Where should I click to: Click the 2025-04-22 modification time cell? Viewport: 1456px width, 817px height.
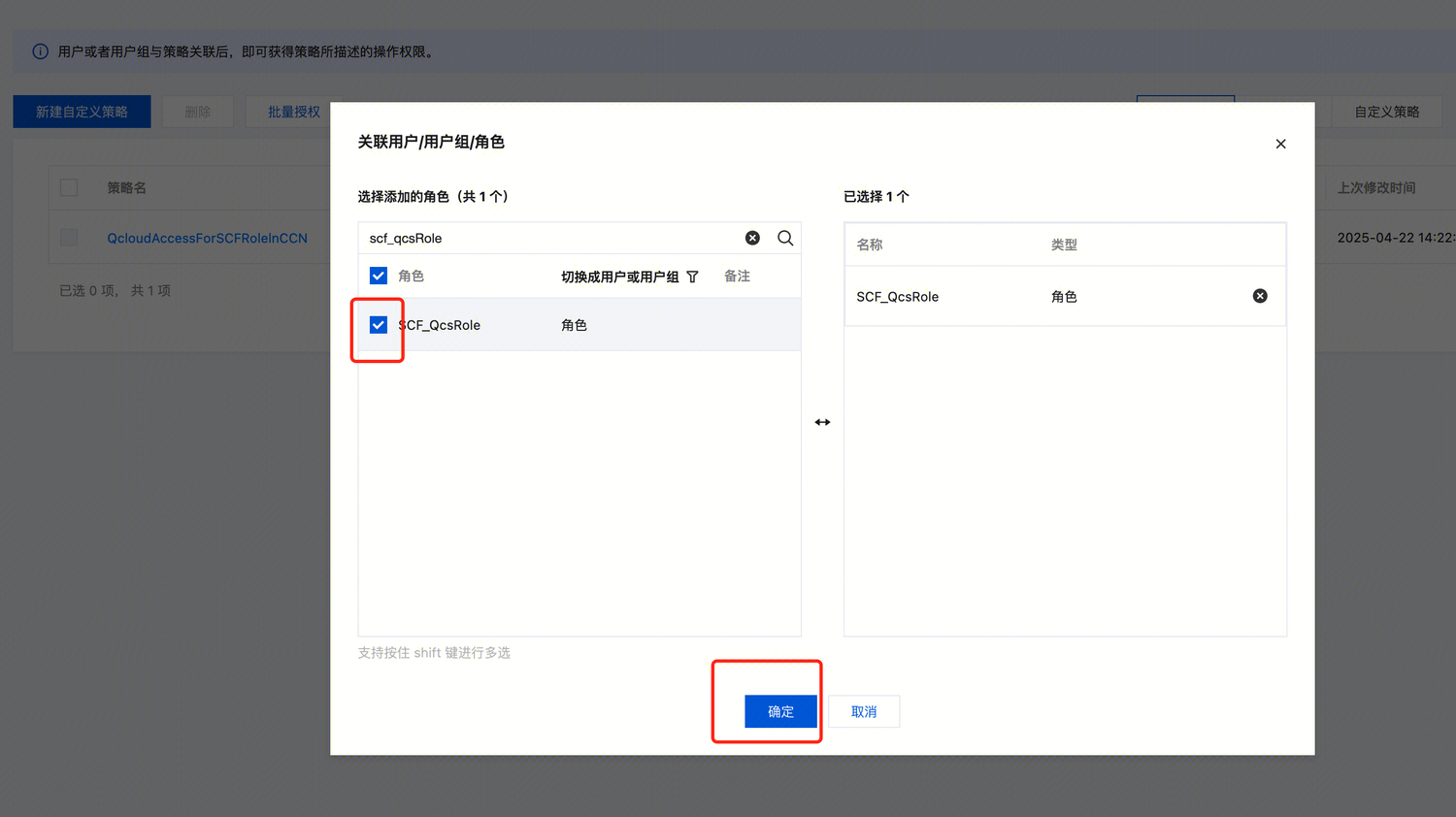(1396, 238)
